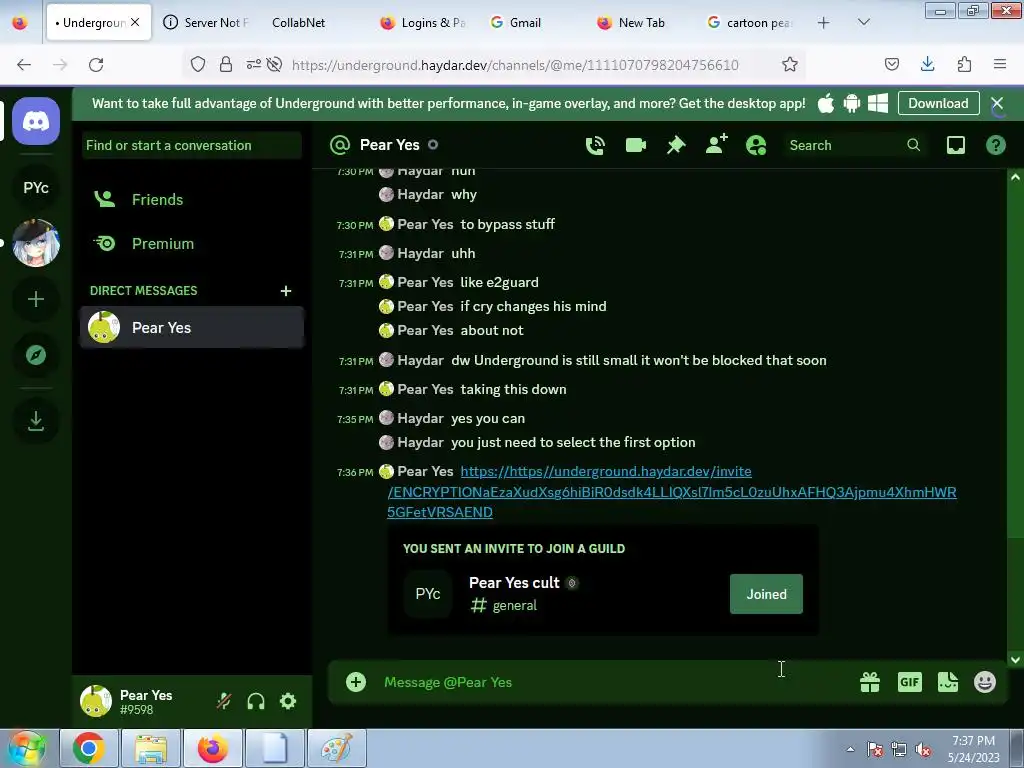Switch to Logins & Passwords tab
1024x768 pixels.
(x=423, y=23)
